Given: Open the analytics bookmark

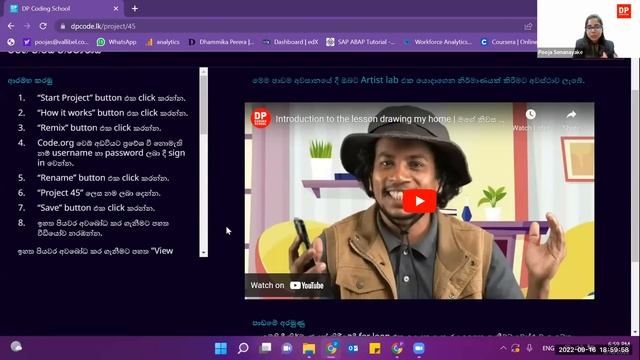Looking at the screenshot, I should 162,42.
